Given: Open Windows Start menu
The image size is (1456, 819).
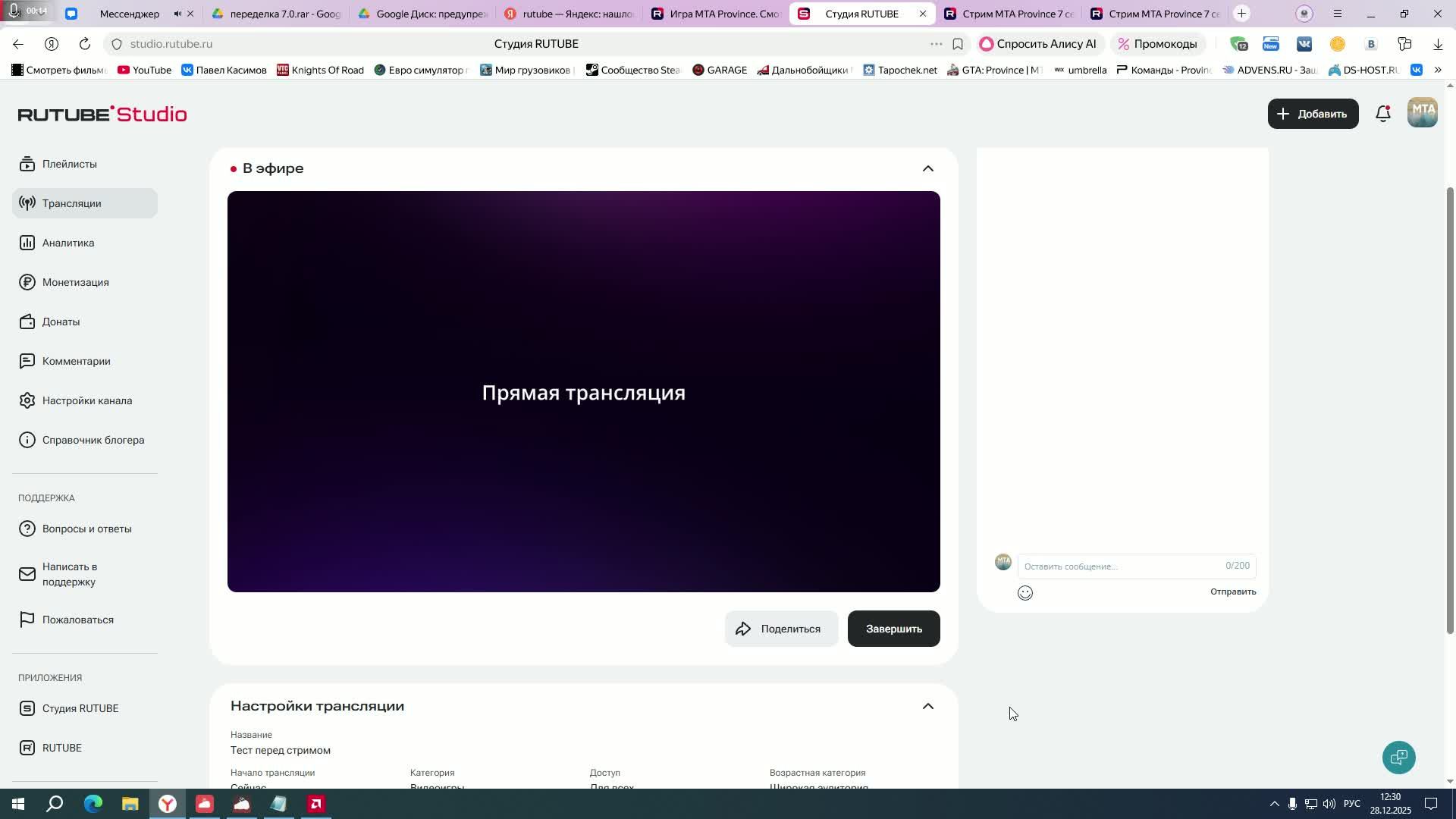Looking at the screenshot, I should (17, 804).
